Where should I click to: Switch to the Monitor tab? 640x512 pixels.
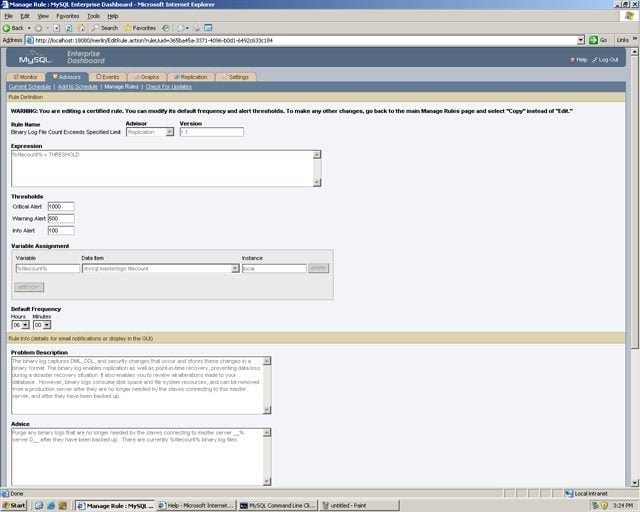pyautogui.click(x=26, y=77)
